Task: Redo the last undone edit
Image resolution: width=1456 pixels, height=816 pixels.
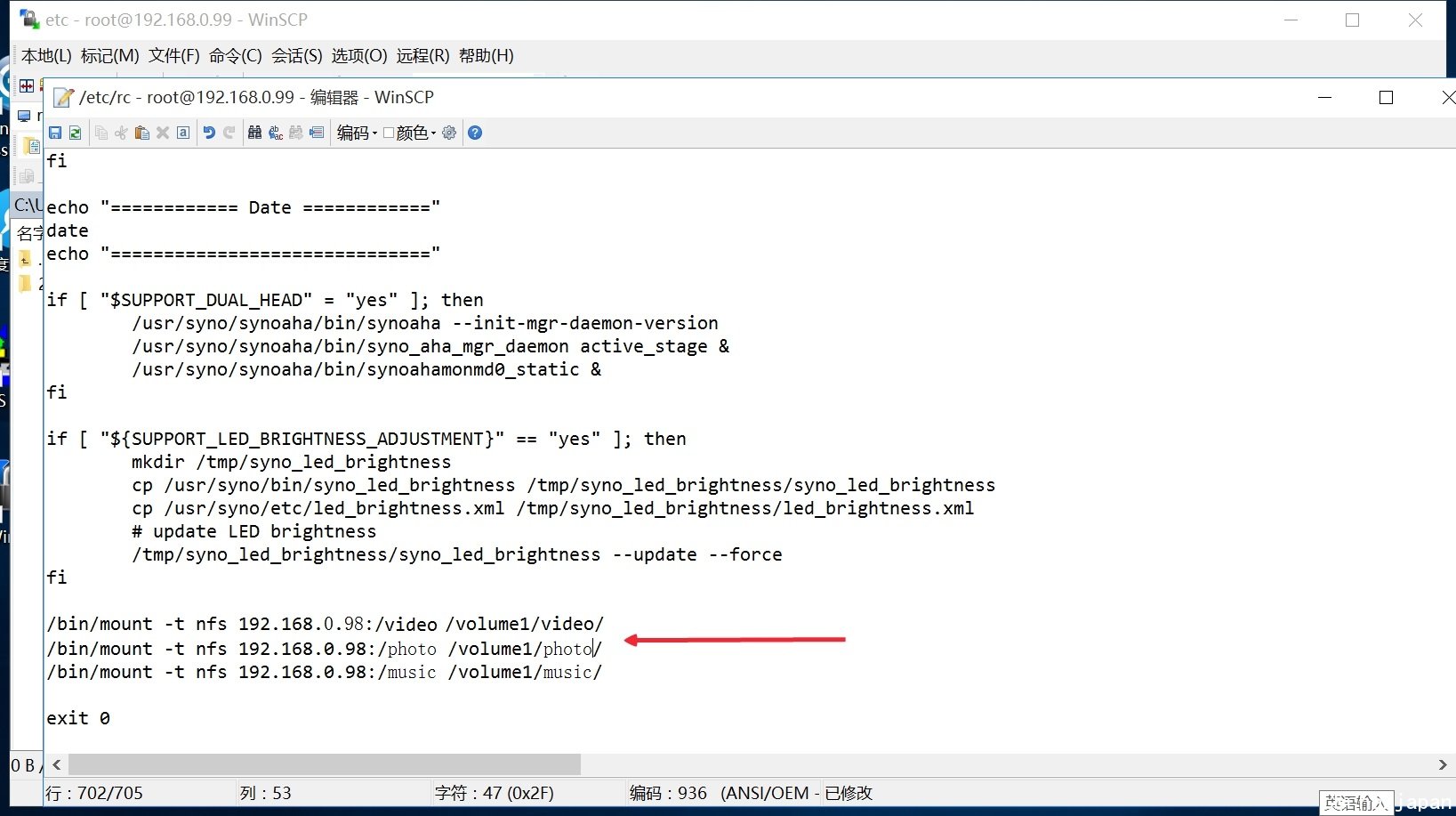Action: pos(229,133)
